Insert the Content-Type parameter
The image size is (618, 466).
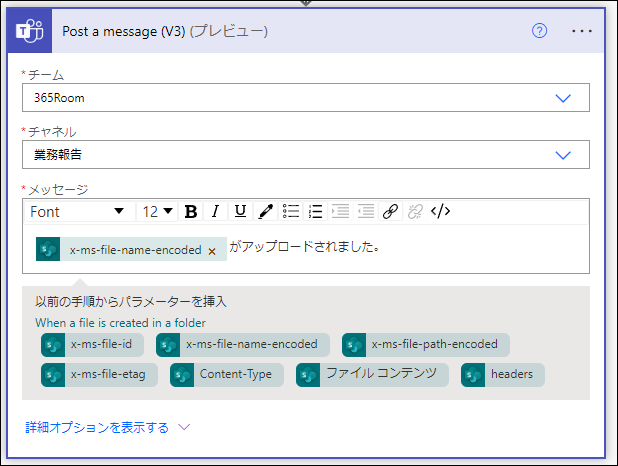click(x=227, y=375)
